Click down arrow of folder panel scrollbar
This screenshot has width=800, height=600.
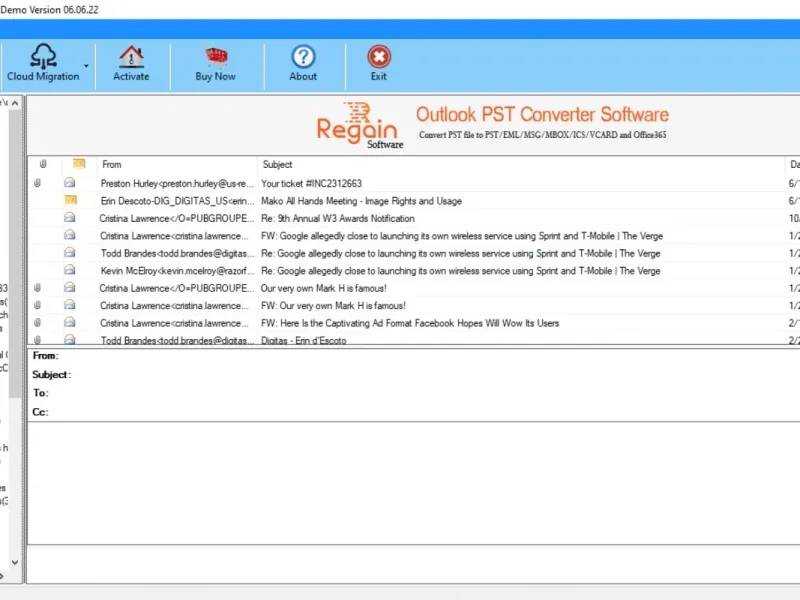tap(15, 562)
